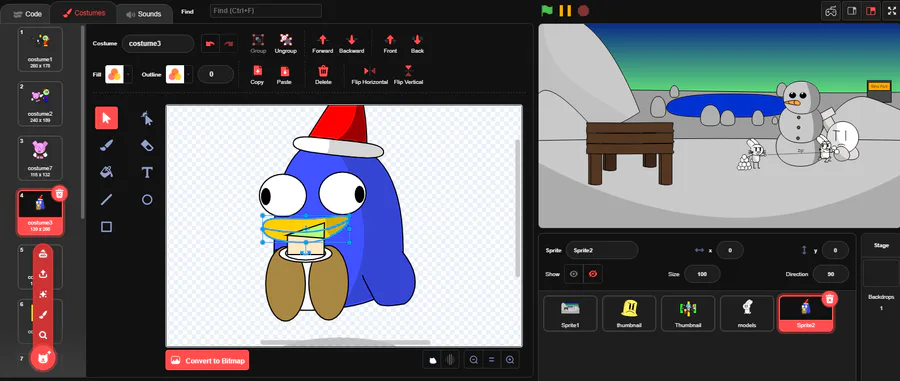Viewport: 900px width, 381px height.
Task: Select the Text tool
Action: click(x=147, y=172)
